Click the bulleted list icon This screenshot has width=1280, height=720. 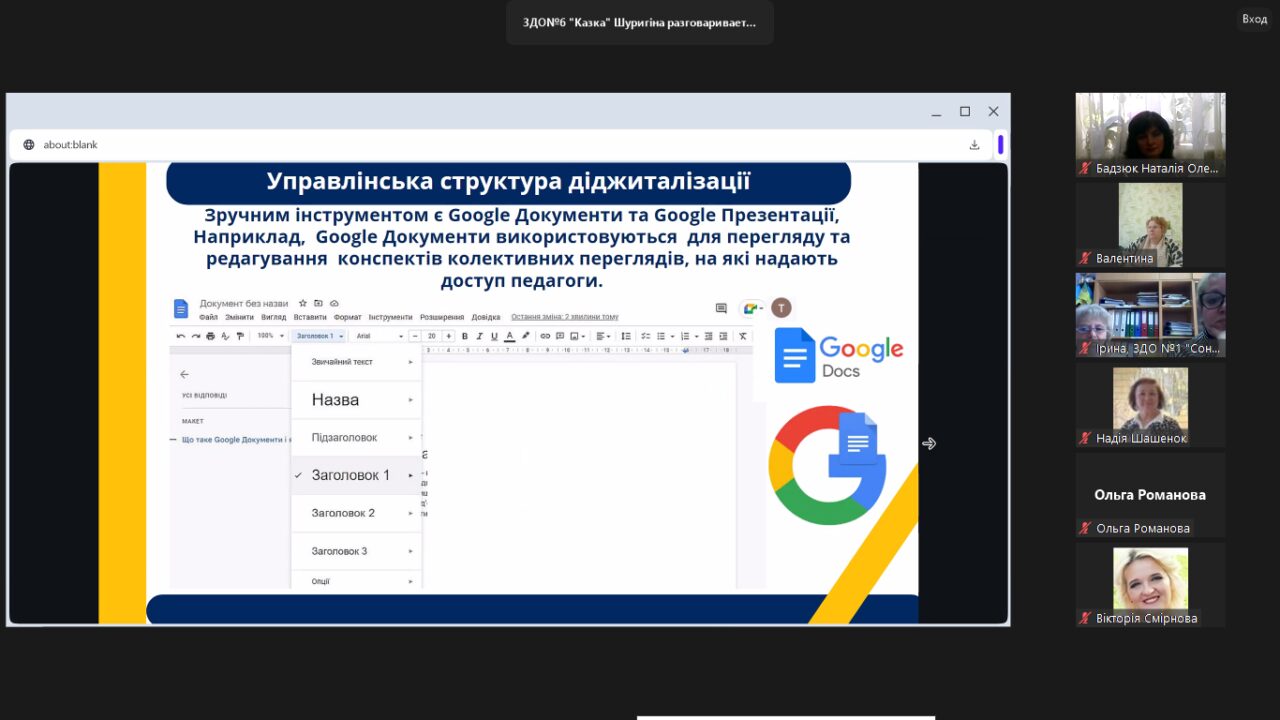(661, 336)
